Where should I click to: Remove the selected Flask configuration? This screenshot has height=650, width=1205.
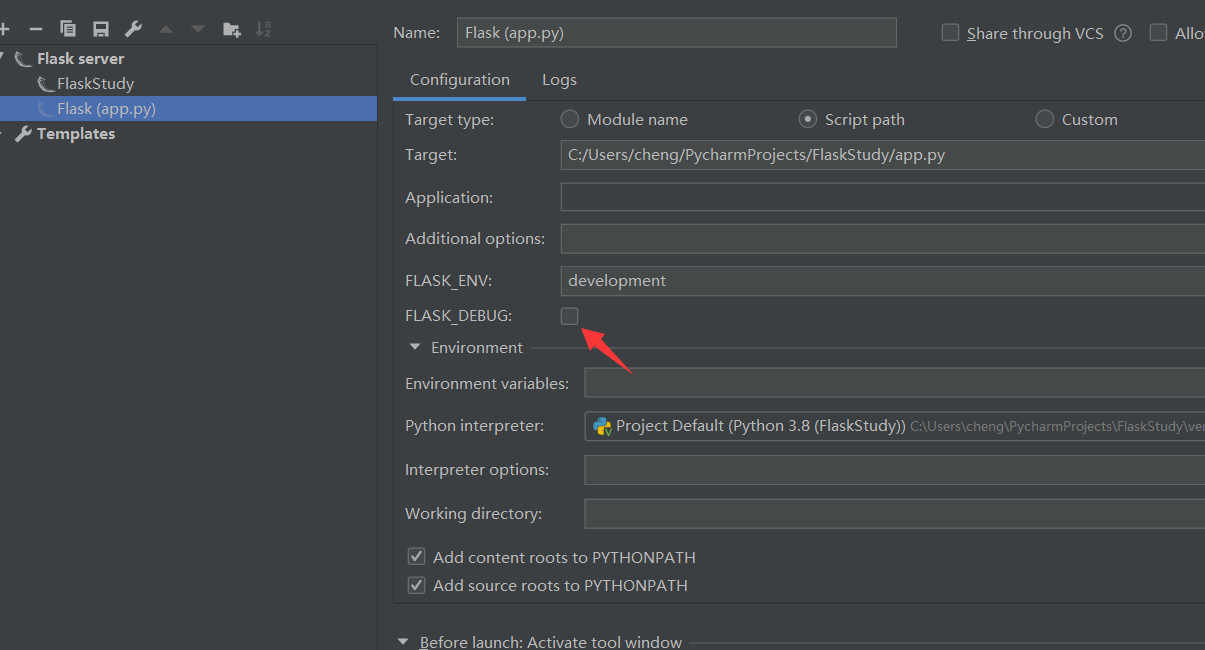point(36,28)
